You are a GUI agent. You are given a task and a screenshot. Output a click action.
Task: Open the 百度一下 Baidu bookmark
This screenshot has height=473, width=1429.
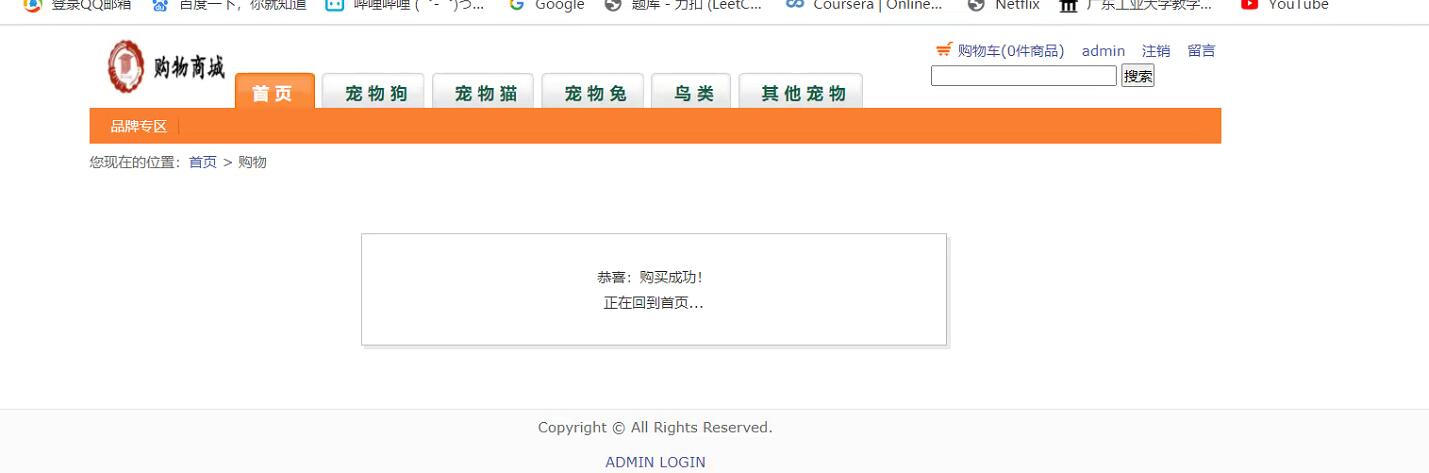(x=229, y=5)
